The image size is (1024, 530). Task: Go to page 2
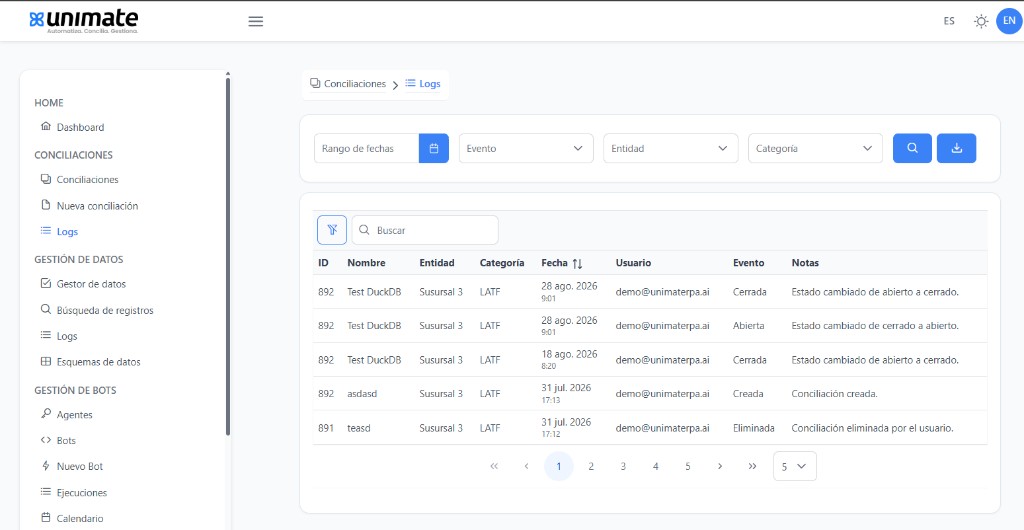click(591, 466)
